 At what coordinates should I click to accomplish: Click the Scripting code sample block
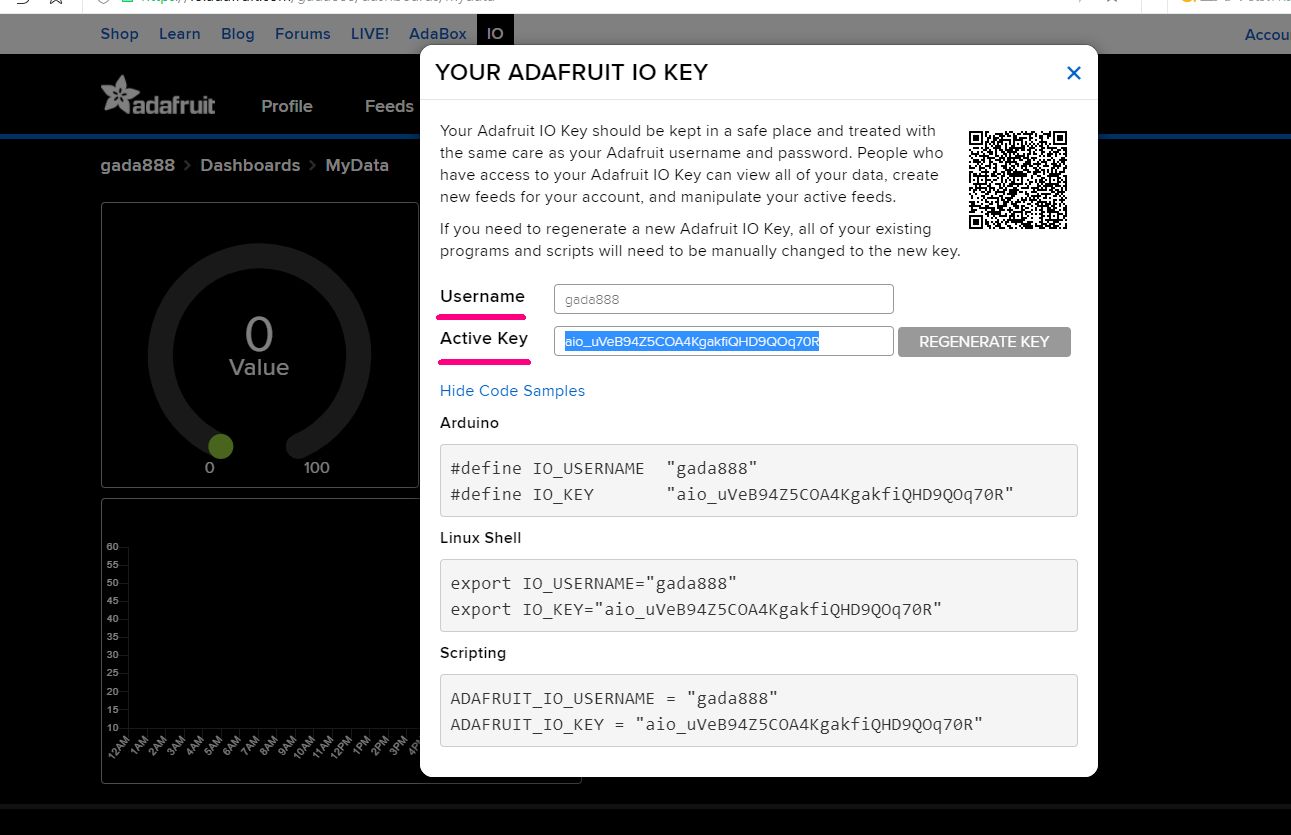click(758, 711)
